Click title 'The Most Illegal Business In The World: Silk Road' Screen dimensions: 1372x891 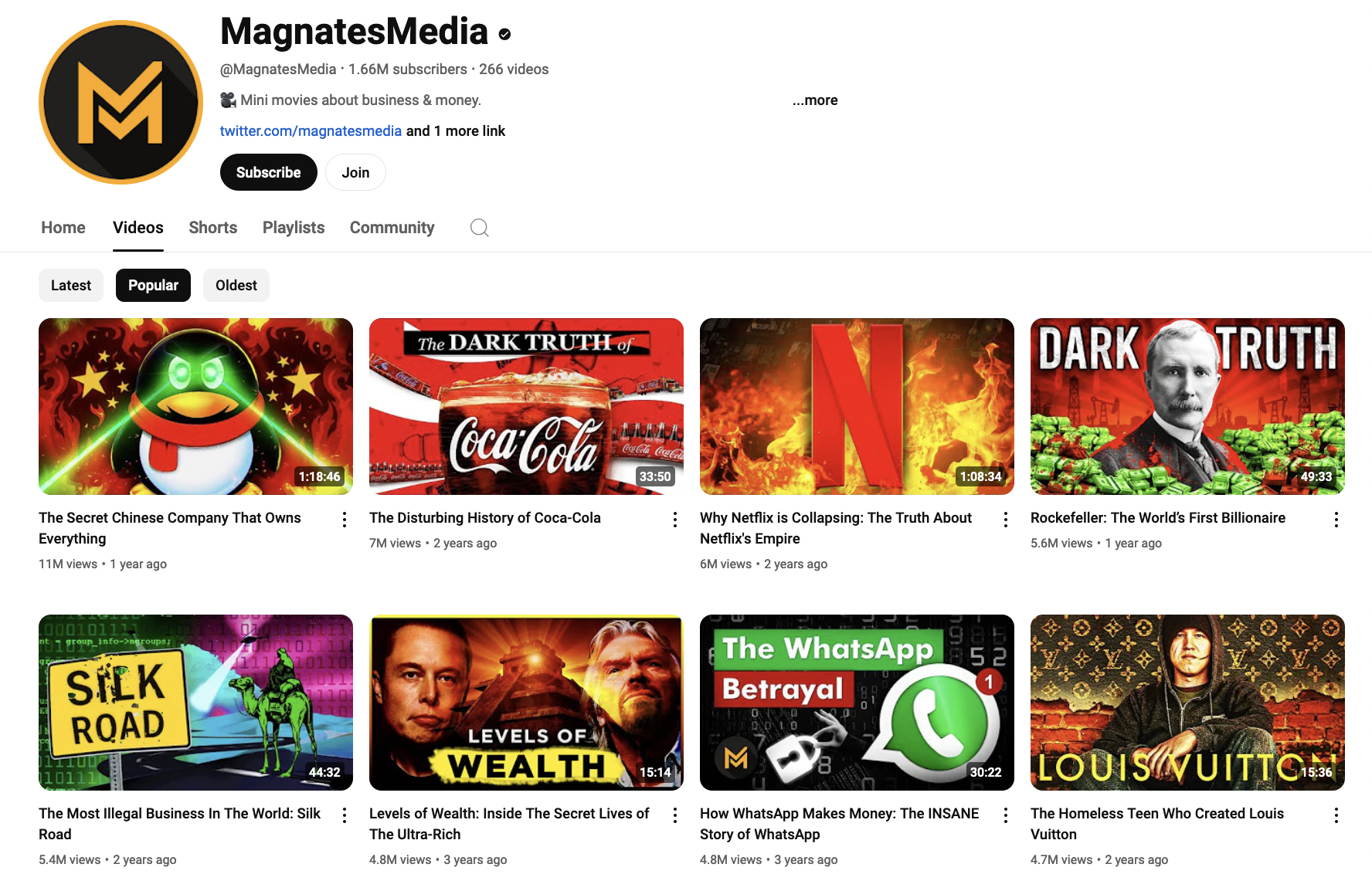pos(179,824)
